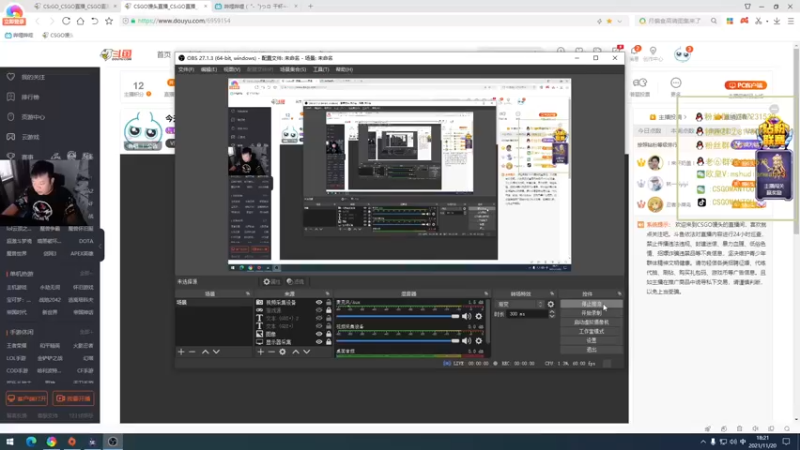Toggle the 图像 source's visibility eye
The width and height of the screenshot is (800, 450).
[x=319, y=334]
